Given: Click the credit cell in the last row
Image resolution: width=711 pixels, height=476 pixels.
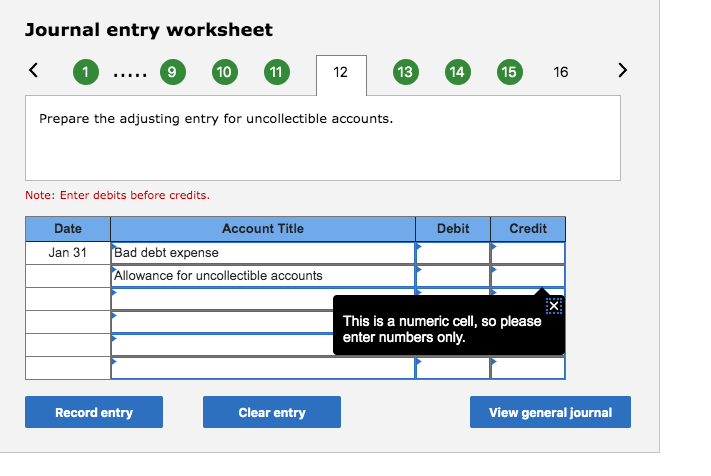Looking at the screenshot, I should click(528, 368).
